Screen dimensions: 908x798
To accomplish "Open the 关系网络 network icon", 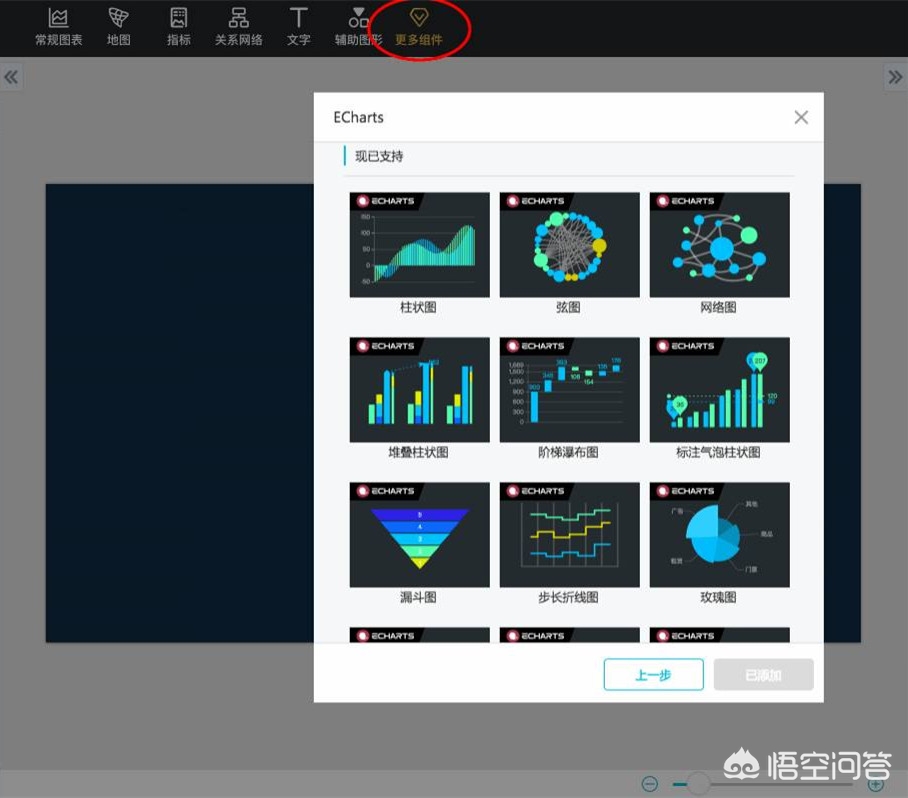I will pyautogui.click(x=239, y=18).
